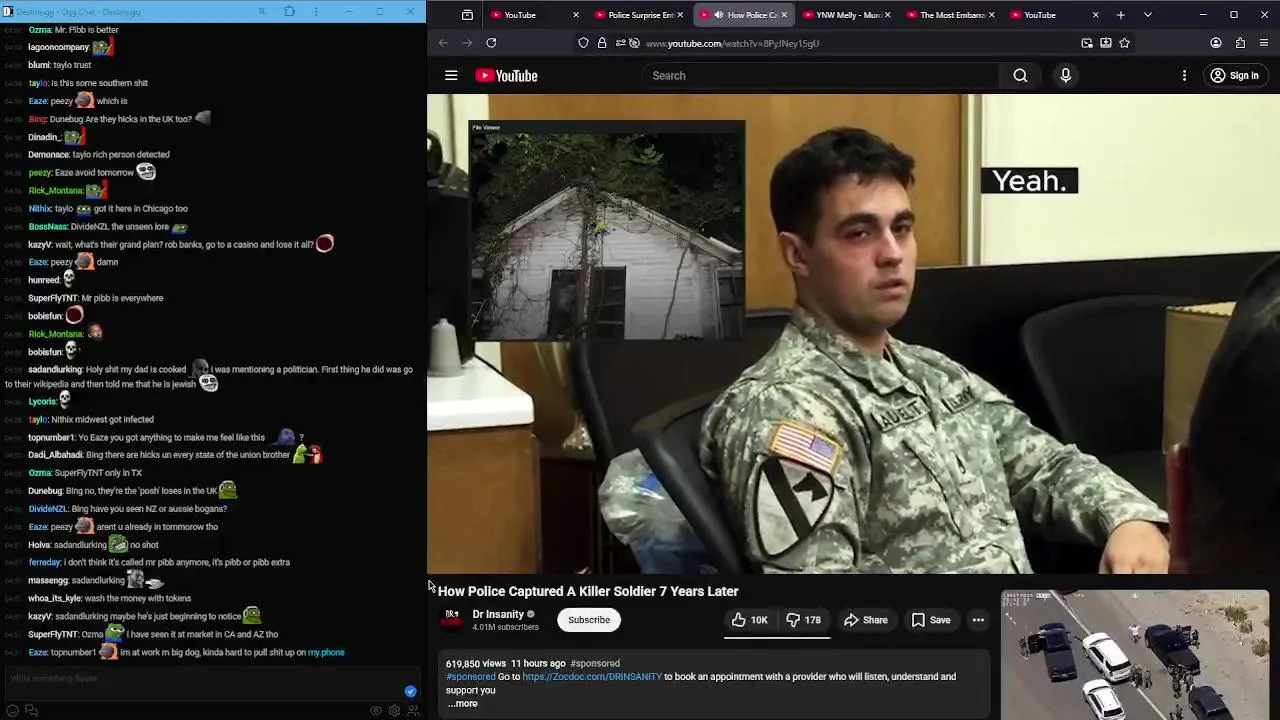Toggle the chat eye visibility icon
Image resolution: width=1280 pixels, height=720 pixels.
pyautogui.click(x=376, y=710)
